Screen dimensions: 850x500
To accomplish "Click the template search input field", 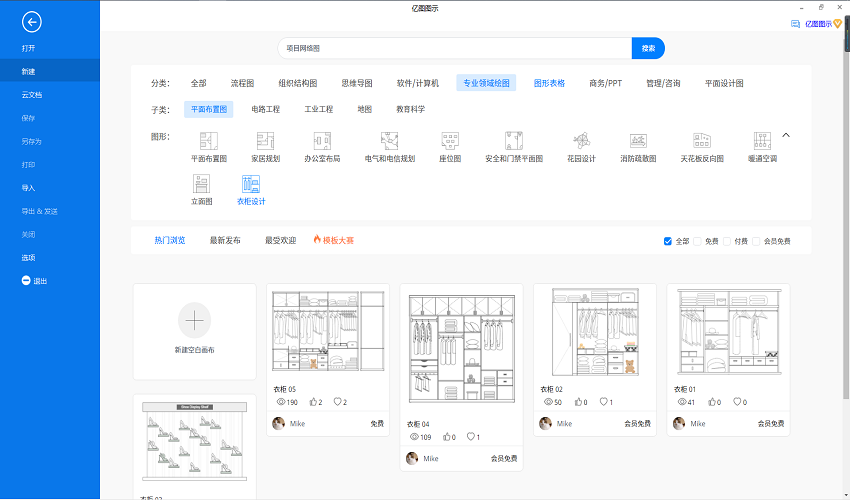I will pyautogui.click(x=455, y=48).
